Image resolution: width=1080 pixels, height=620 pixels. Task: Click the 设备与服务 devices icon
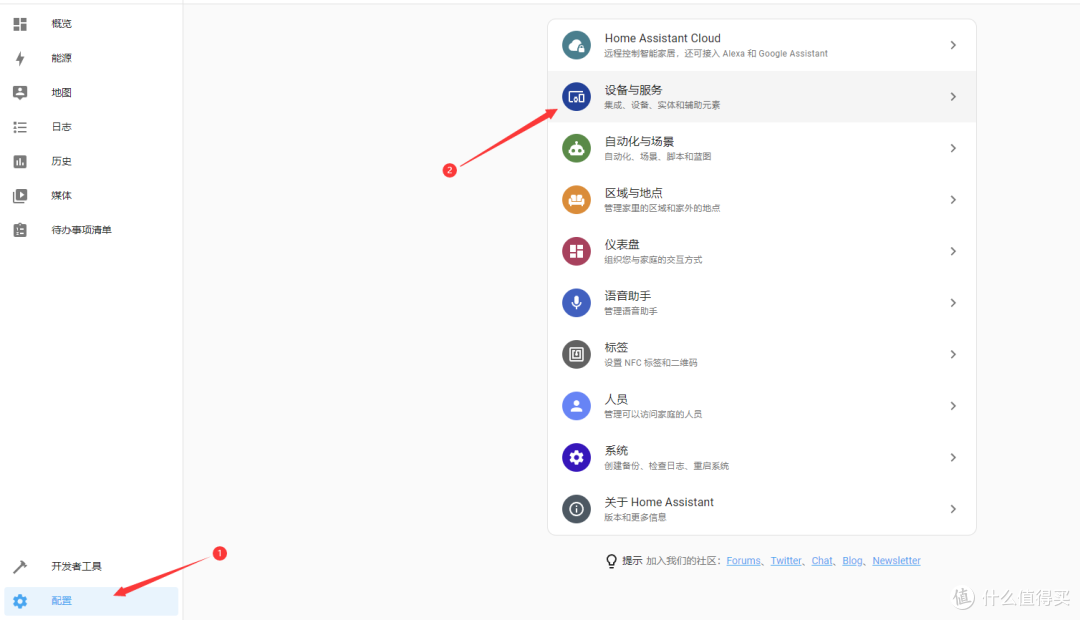577,97
